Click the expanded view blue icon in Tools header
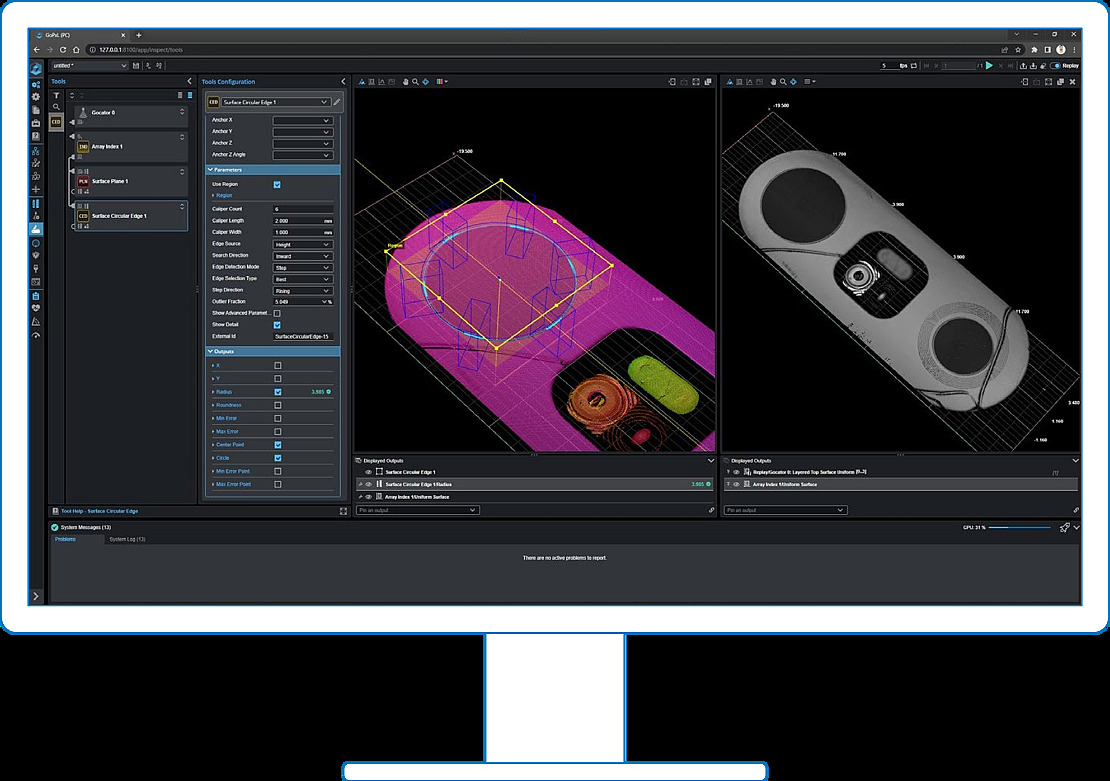 (190, 95)
